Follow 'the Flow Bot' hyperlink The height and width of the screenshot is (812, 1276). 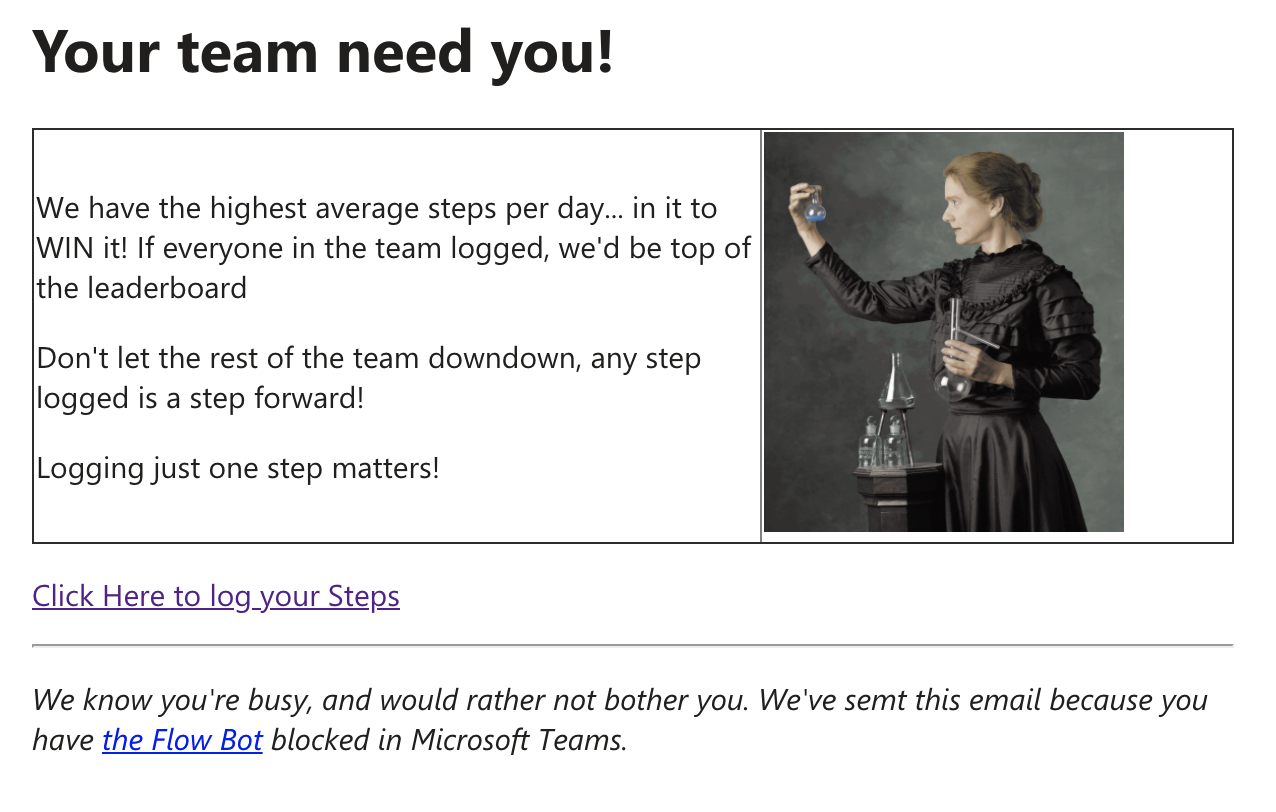(182, 740)
